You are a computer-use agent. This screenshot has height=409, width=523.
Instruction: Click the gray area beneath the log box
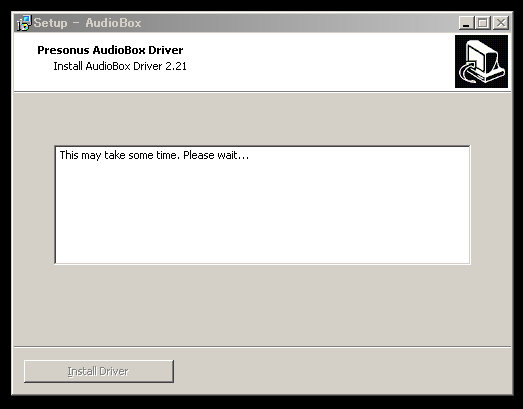point(263,304)
